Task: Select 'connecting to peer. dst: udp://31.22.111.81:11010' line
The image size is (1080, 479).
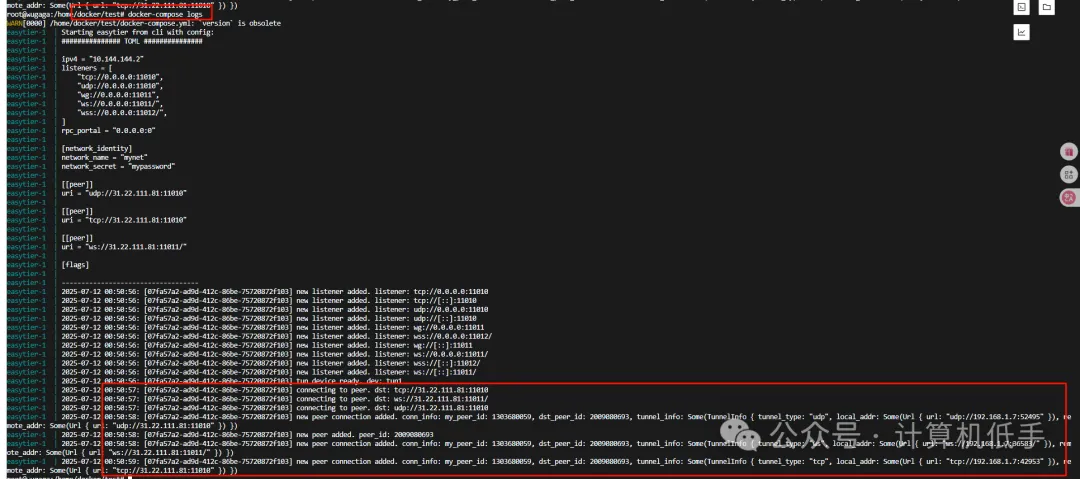Action: click(x=275, y=409)
